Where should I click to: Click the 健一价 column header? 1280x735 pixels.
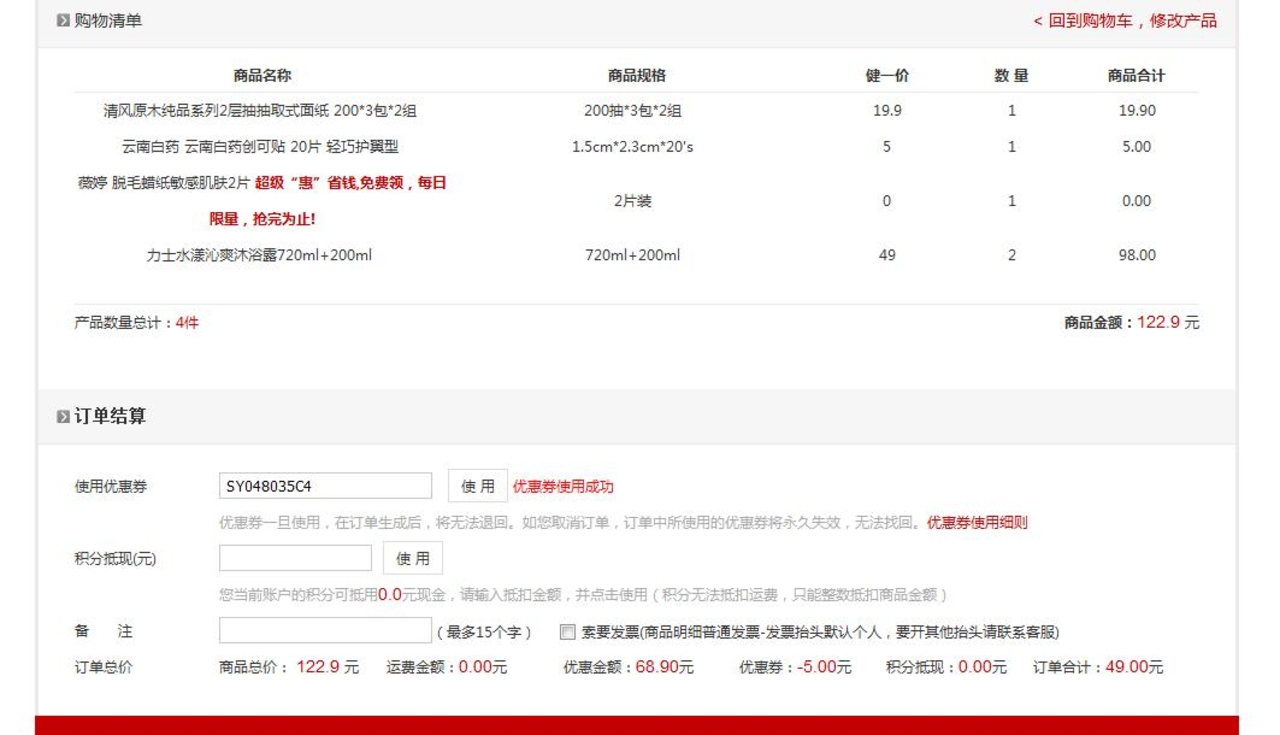[x=887, y=75]
